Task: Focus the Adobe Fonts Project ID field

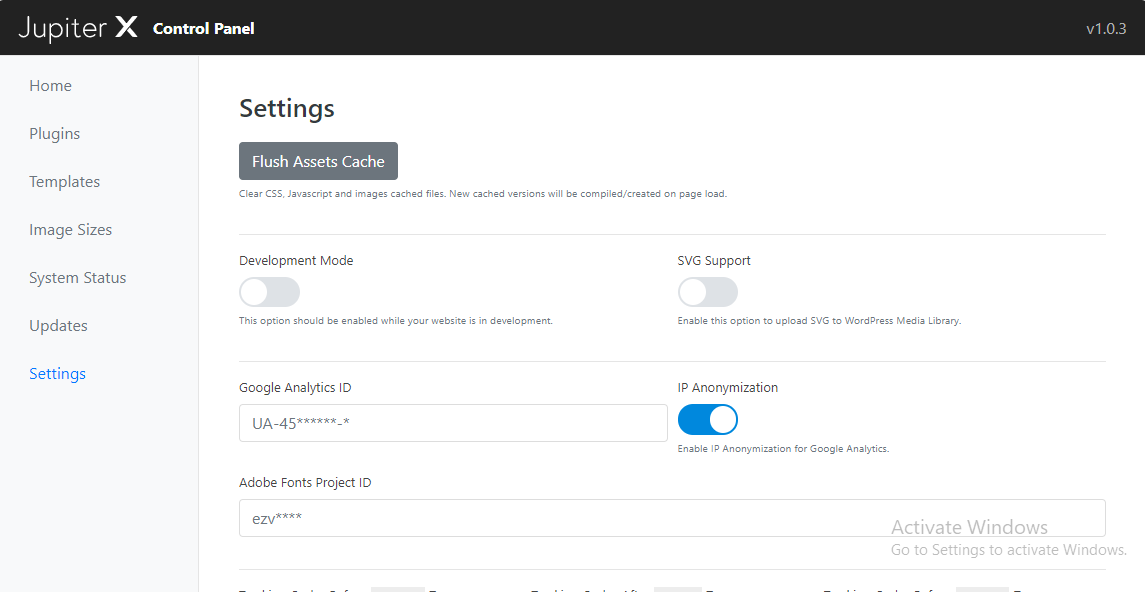Action: (x=671, y=518)
